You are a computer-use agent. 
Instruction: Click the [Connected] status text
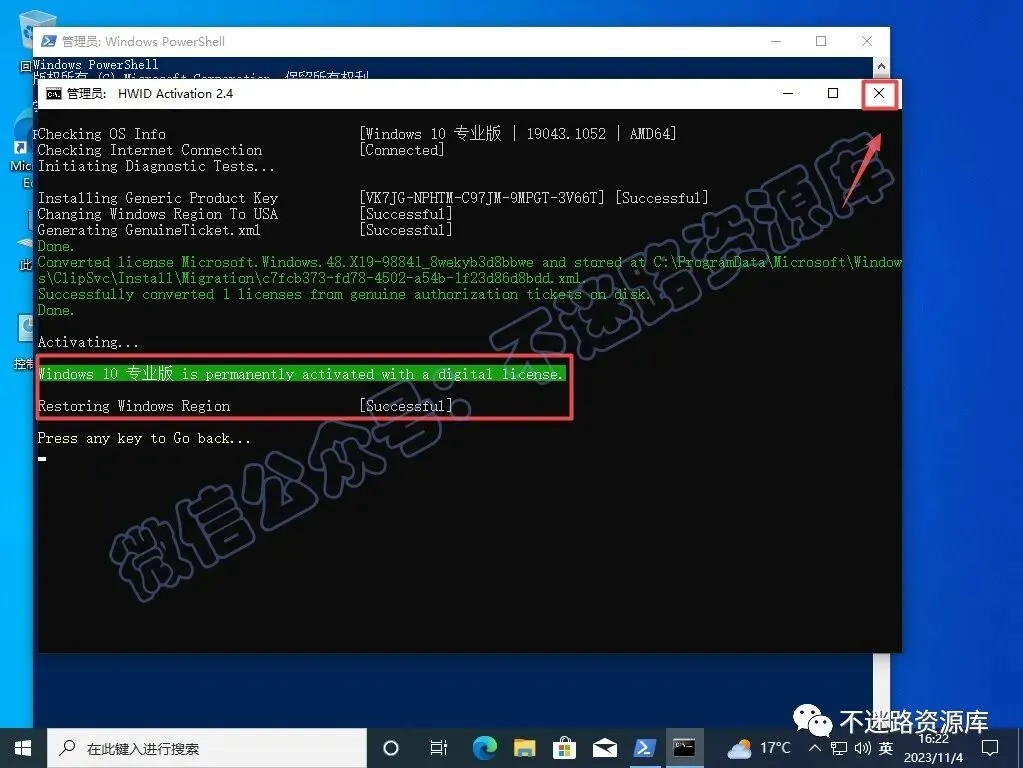pos(402,150)
